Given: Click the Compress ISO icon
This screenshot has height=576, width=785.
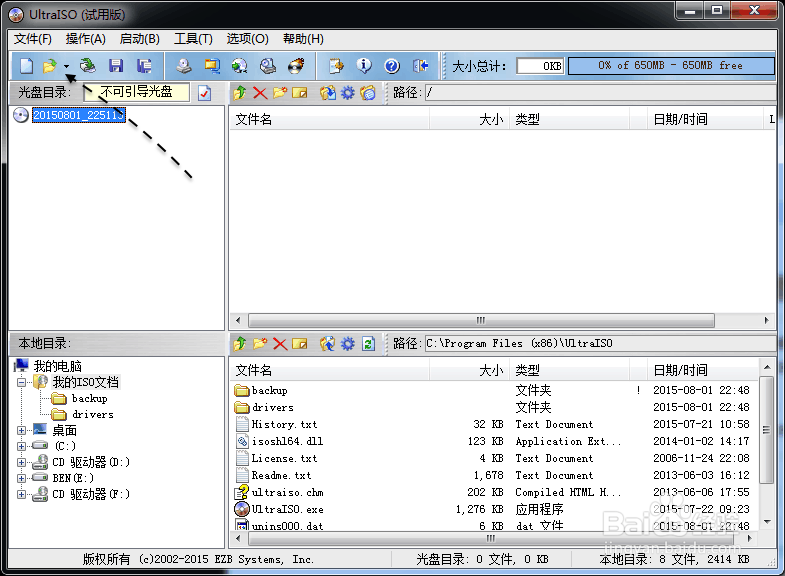Looking at the screenshot, I should tap(212, 66).
